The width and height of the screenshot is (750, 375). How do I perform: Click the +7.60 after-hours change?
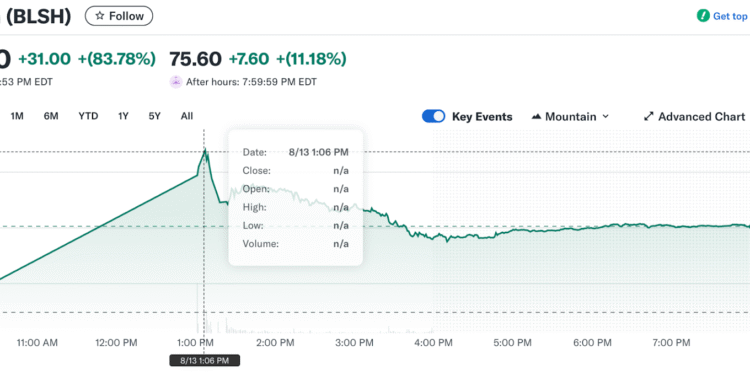249,59
